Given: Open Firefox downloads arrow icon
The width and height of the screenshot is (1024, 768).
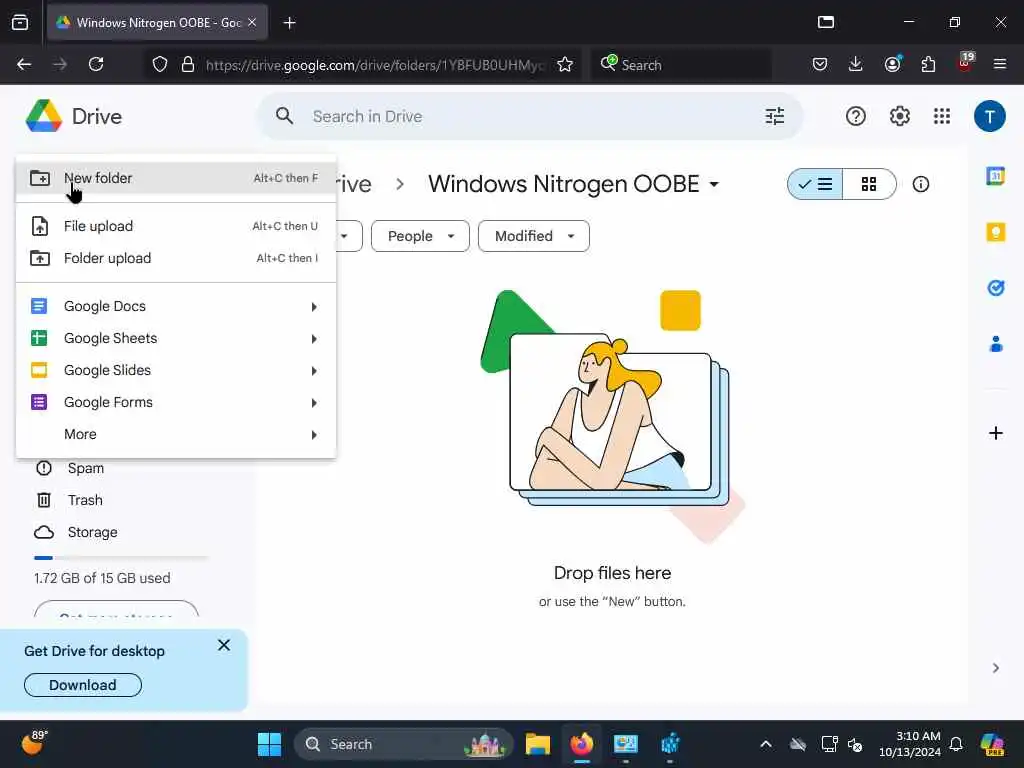Looking at the screenshot, I should coord(856,64).
